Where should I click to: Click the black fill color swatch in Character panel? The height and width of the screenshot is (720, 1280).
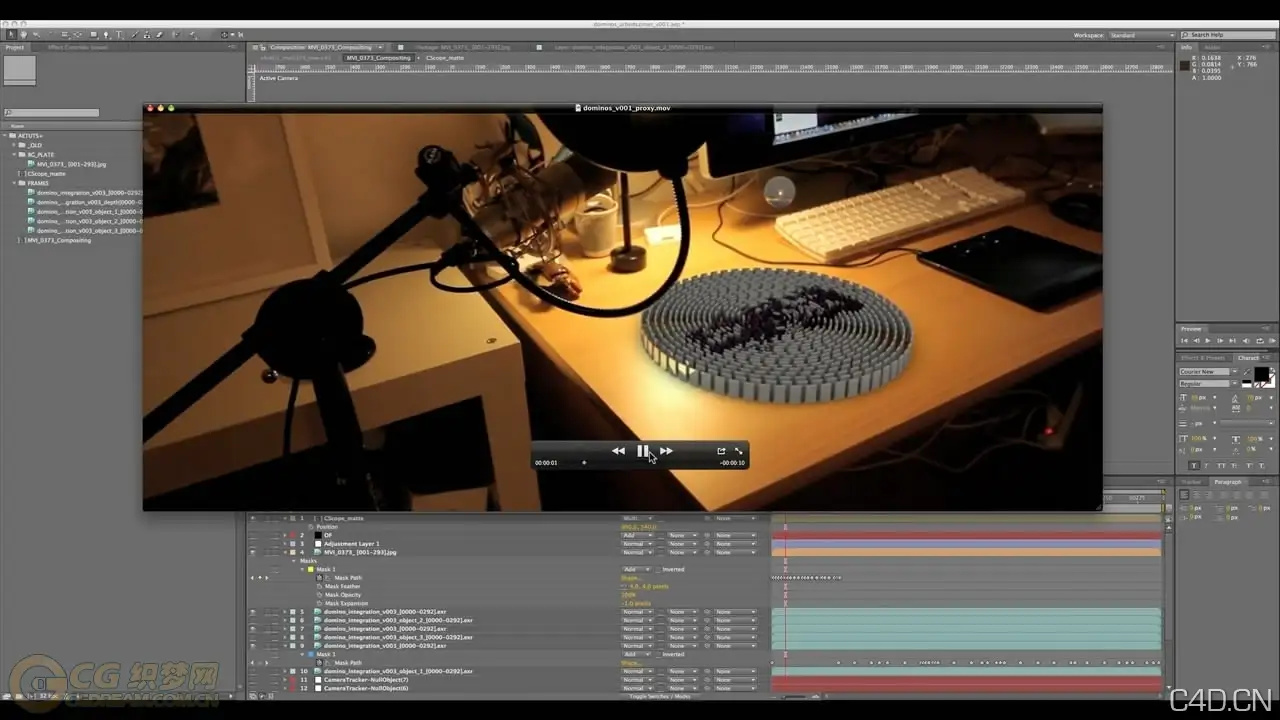(x=1261, y=375)
